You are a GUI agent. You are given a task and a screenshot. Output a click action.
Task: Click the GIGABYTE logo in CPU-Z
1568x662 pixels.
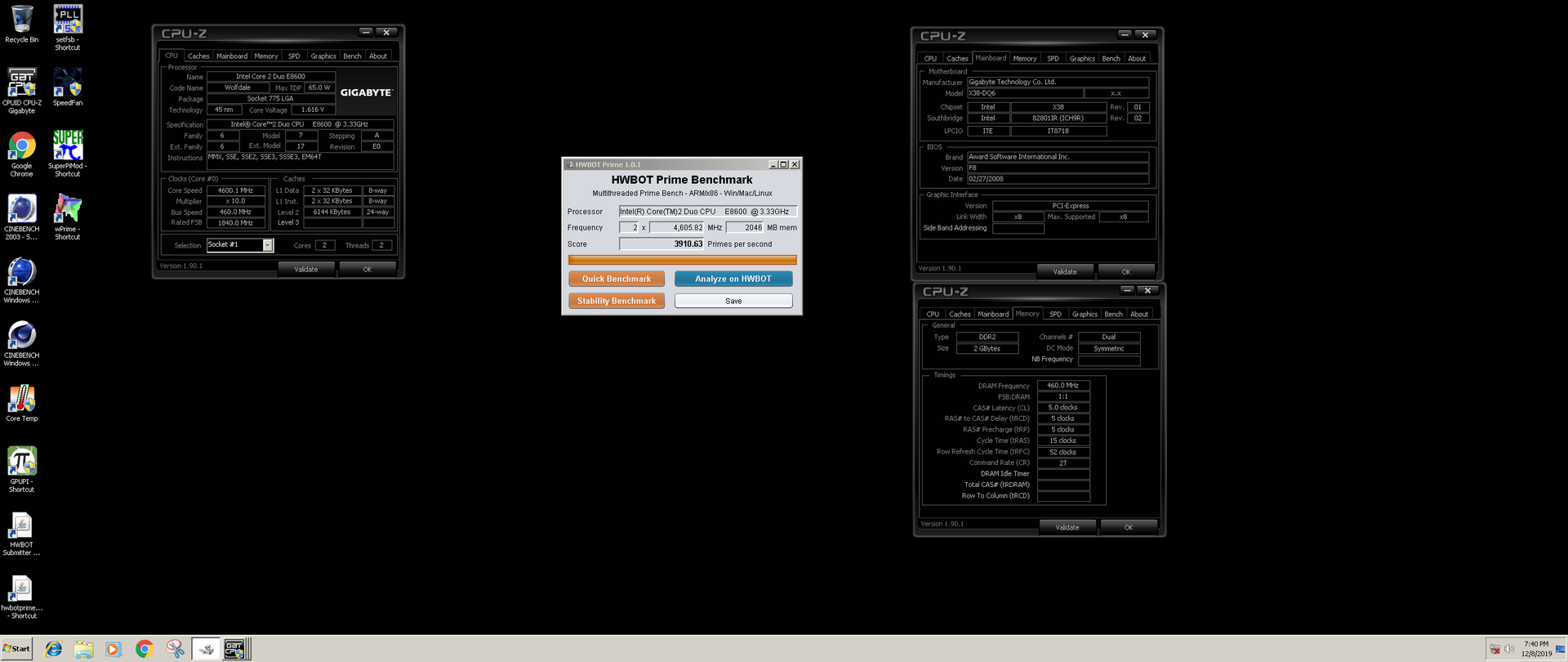point(367,92)
